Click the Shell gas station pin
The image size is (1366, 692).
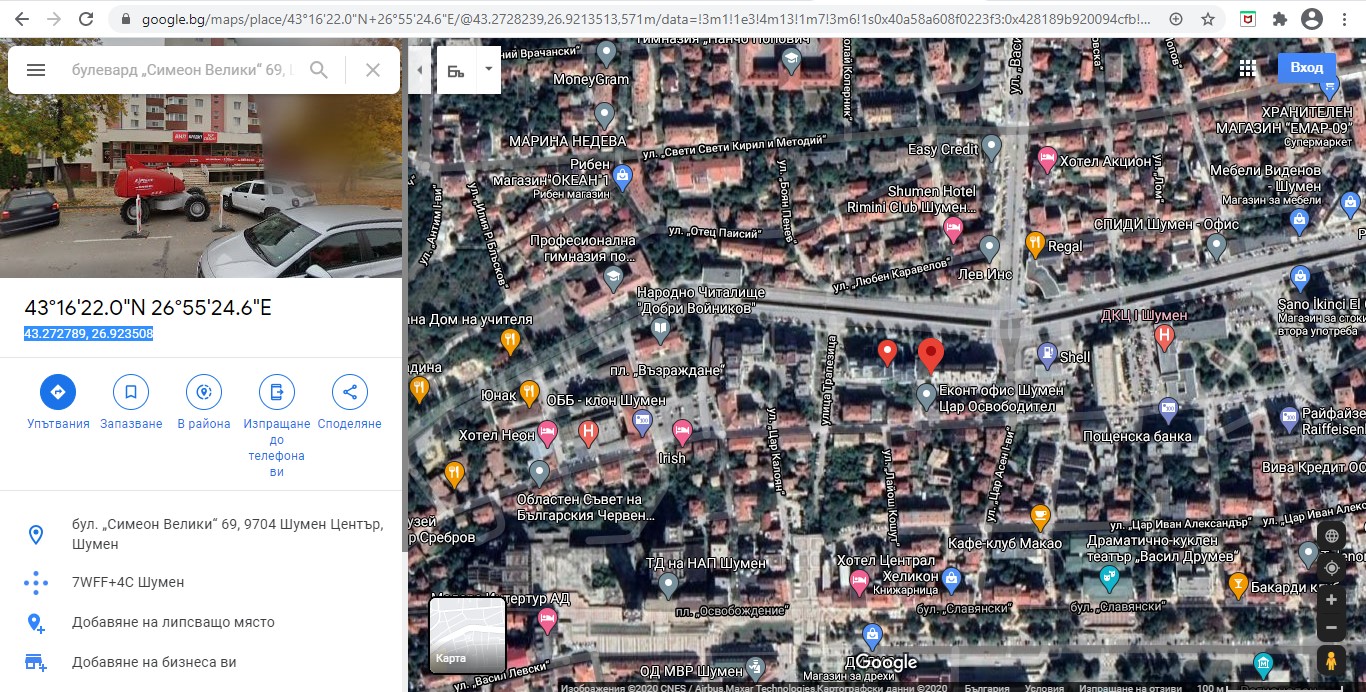tap(1045, 353)
